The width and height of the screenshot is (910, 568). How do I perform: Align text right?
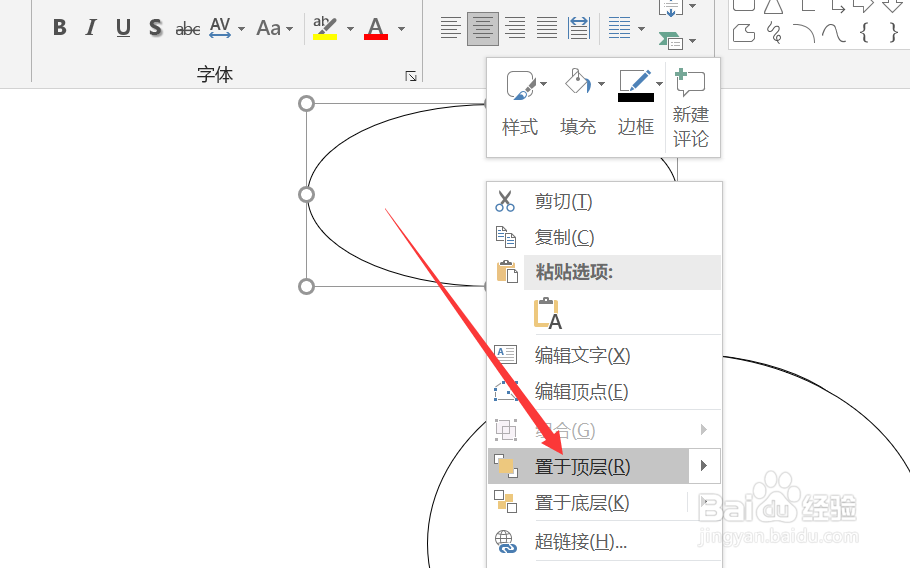point(515,27)
